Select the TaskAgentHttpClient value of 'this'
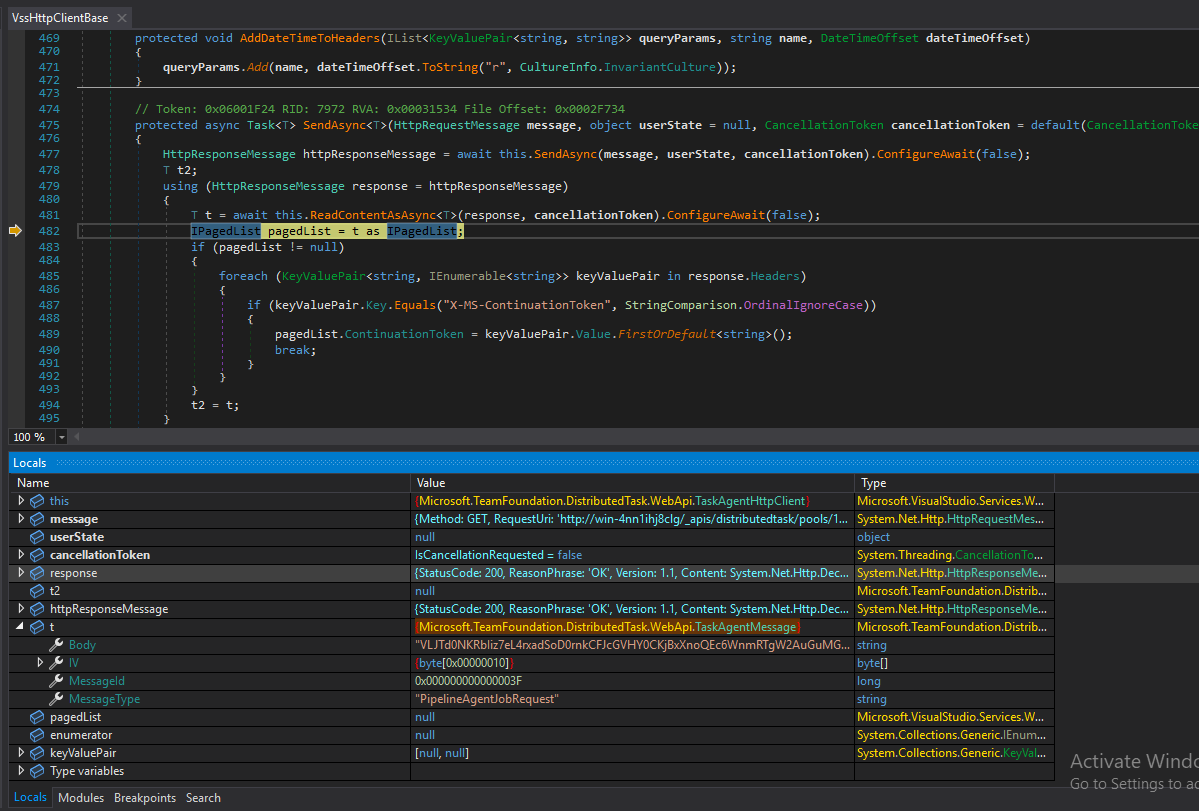Image resolution: width=1199 pixels, height=811 pixels. tap(612, 501)
